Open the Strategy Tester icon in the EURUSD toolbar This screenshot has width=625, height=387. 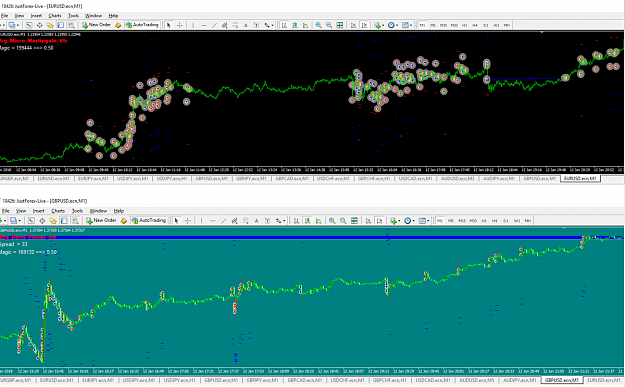click(71, 25)
